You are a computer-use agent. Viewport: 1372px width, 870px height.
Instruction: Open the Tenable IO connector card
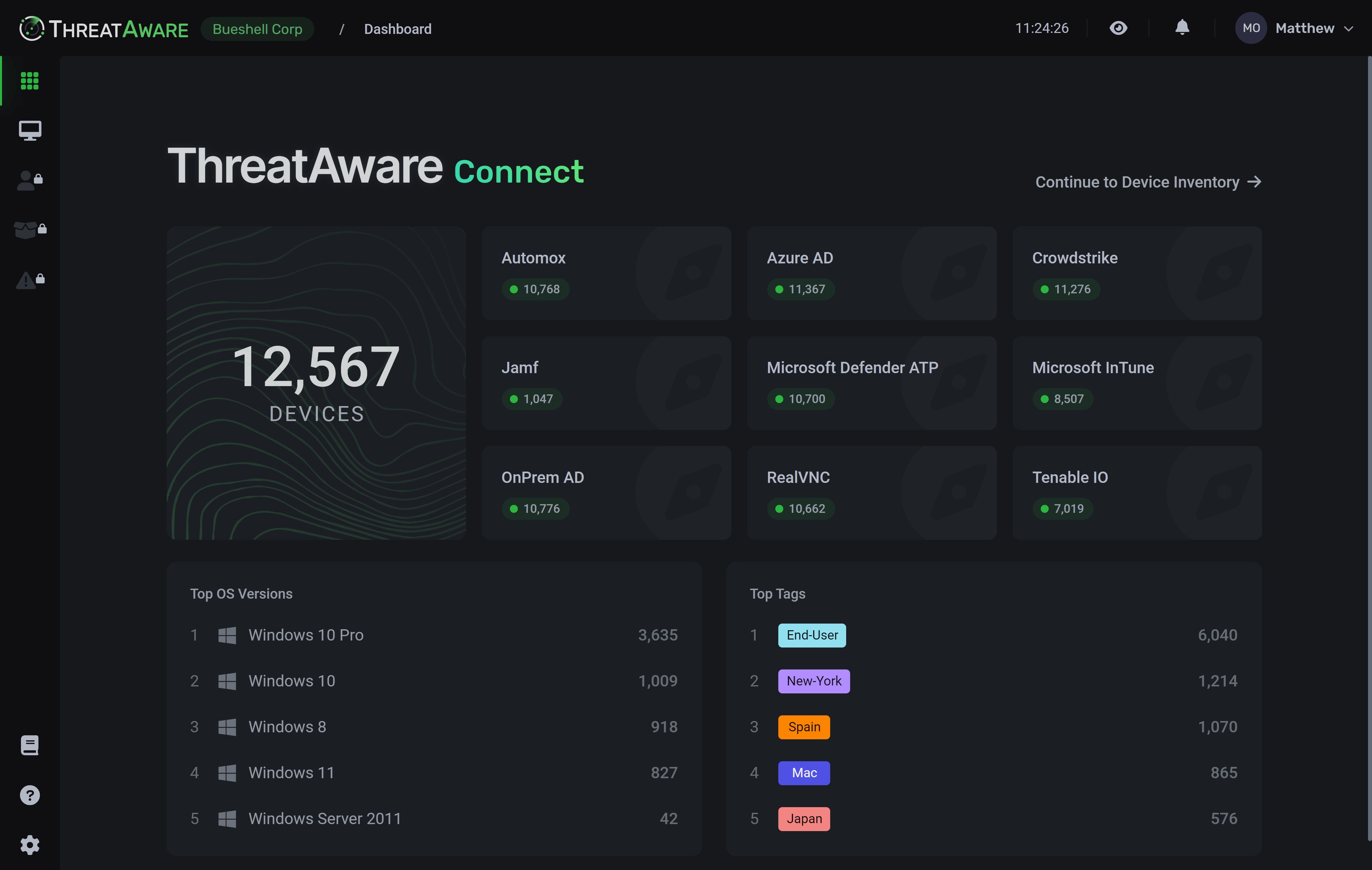(1137, 493)
